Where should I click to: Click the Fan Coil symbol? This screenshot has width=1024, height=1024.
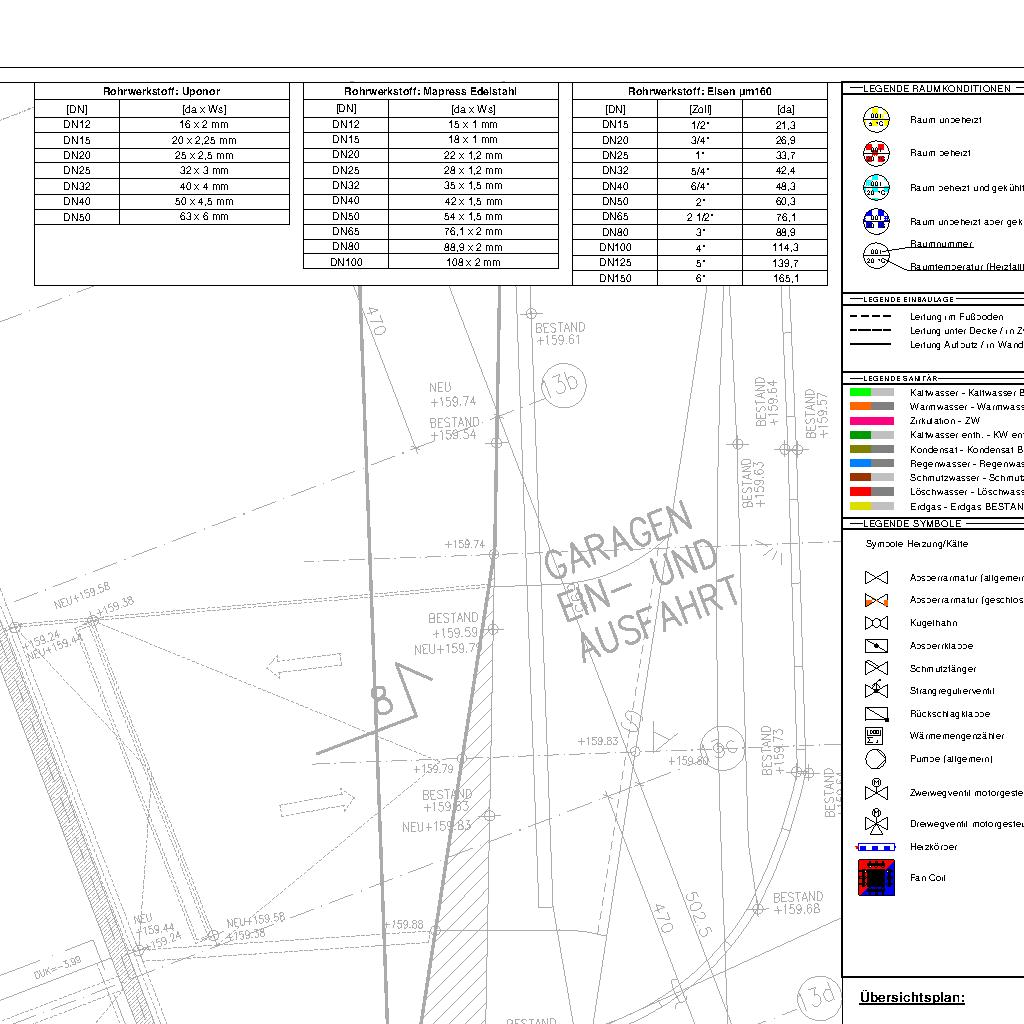(876, 878)
